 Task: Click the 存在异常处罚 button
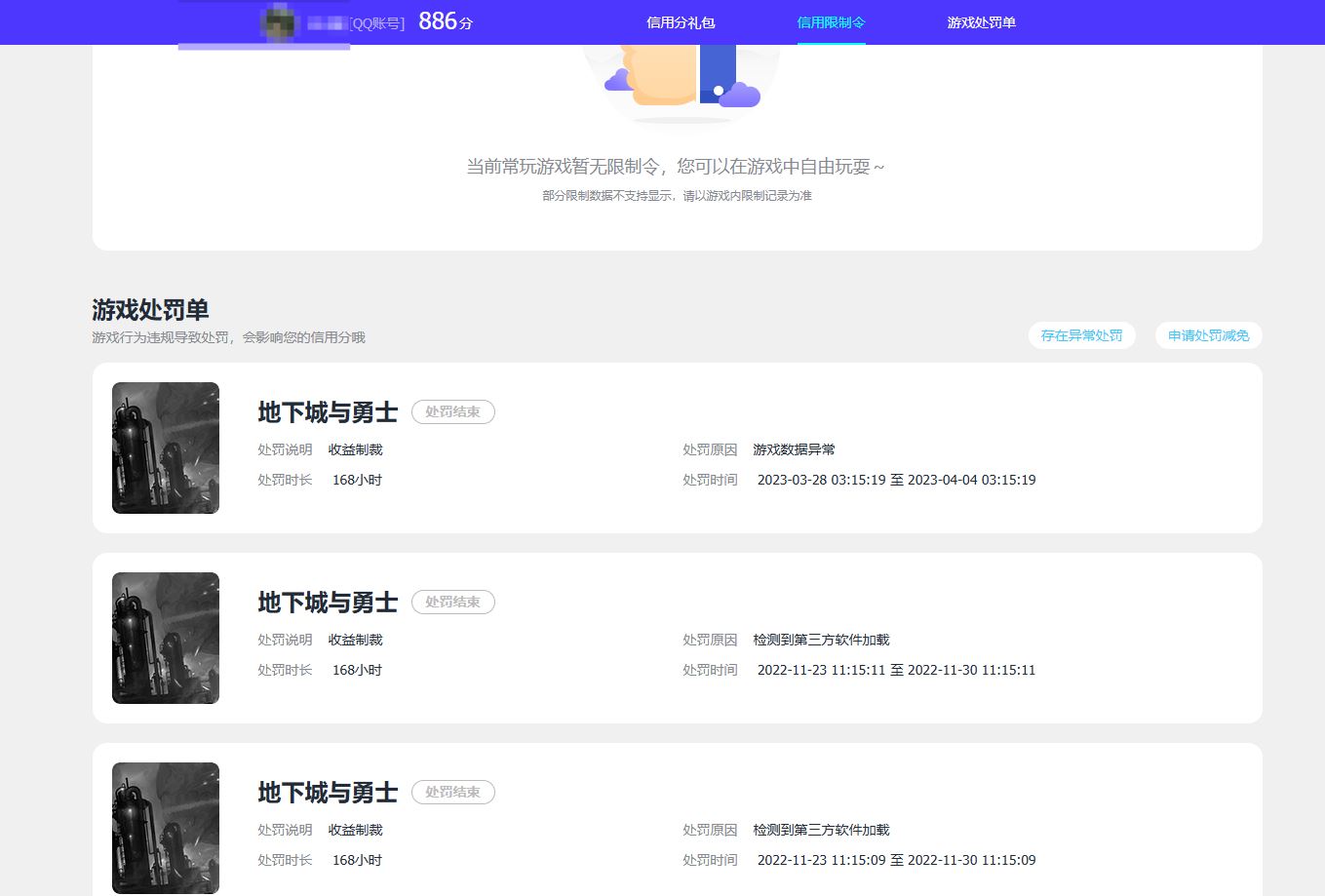pyautogui.click(x=1081, y=335)
